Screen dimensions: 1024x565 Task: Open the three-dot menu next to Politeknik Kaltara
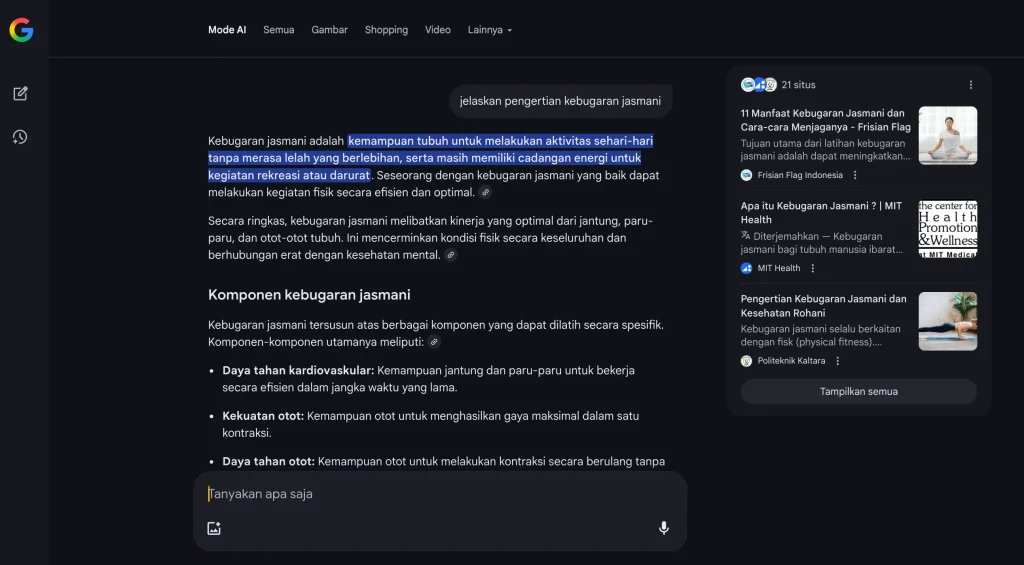point(837,361)
